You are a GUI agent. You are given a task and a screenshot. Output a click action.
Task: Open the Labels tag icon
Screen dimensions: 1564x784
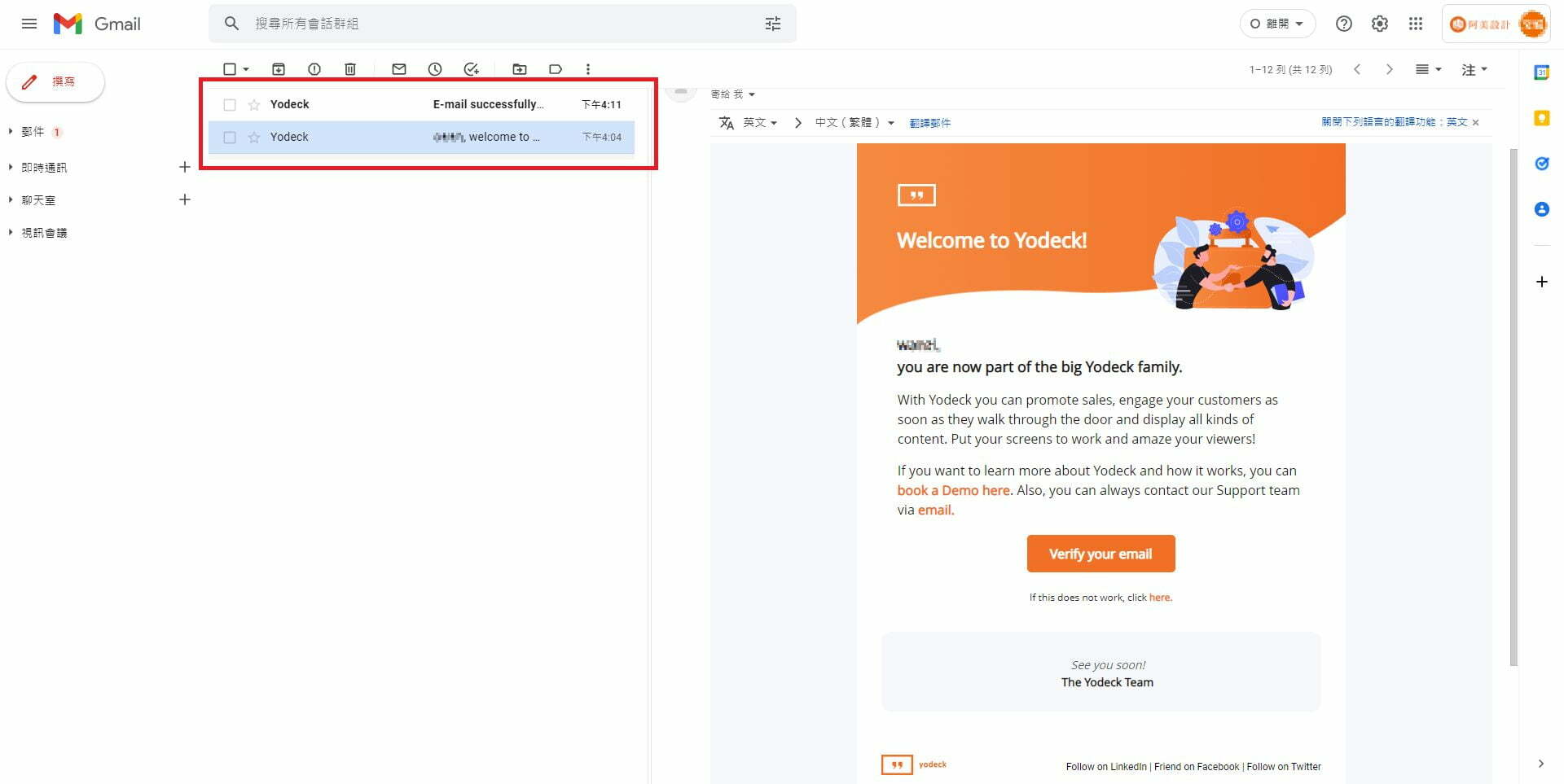(556, 69)
